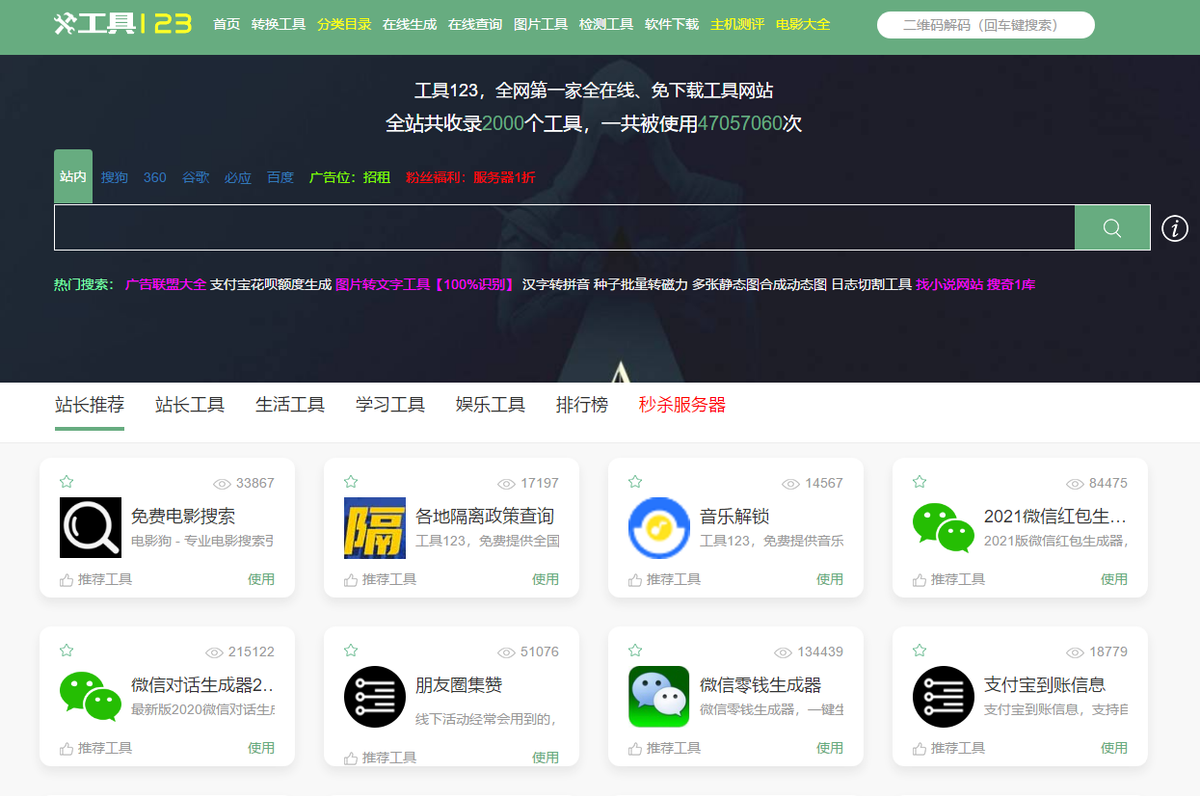Click the eye view-count icon on 音乐解锁
This screenshot has height=796, width=1200.
coord(791,483)
